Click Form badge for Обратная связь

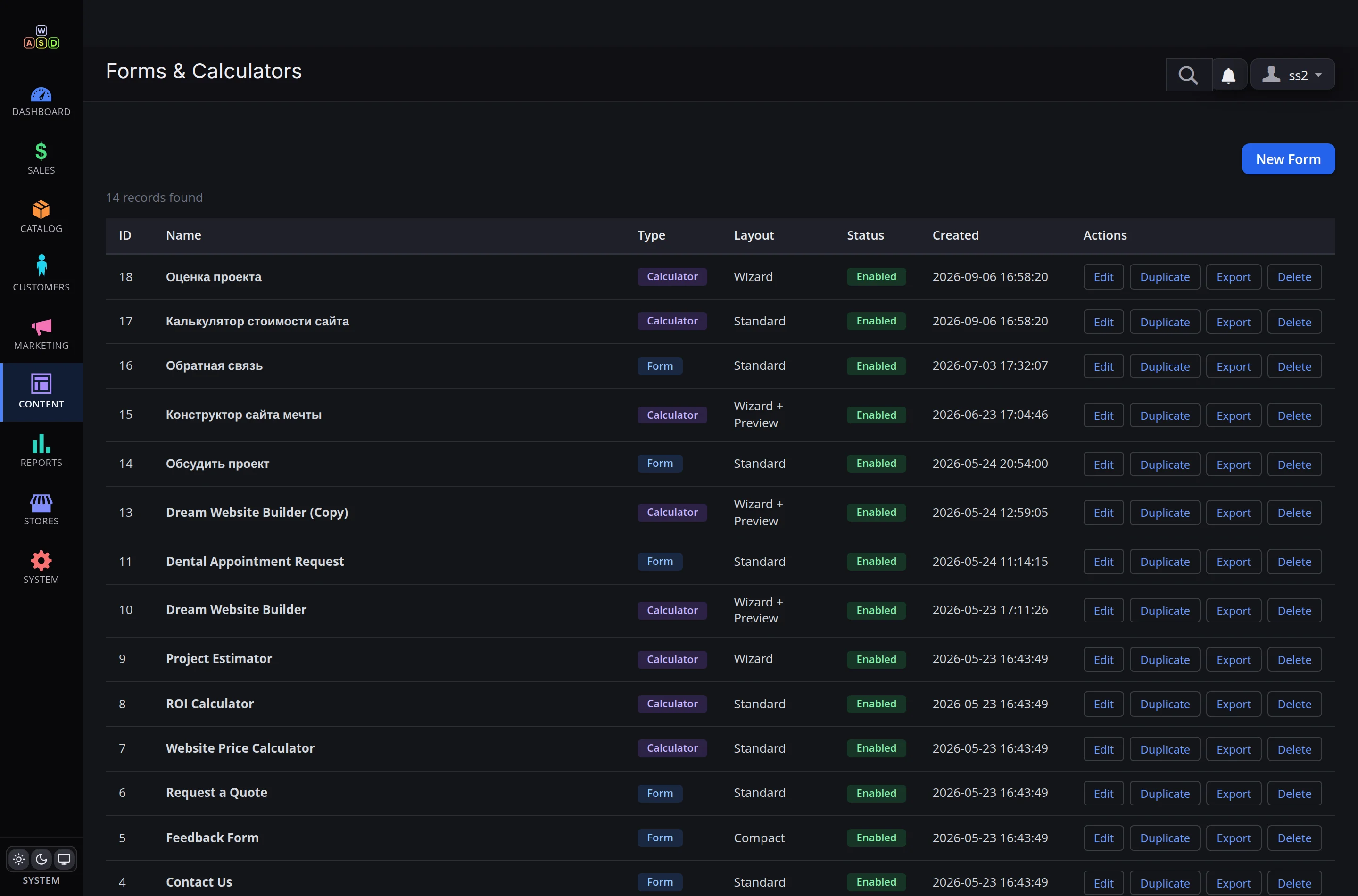tap(660, 366)
